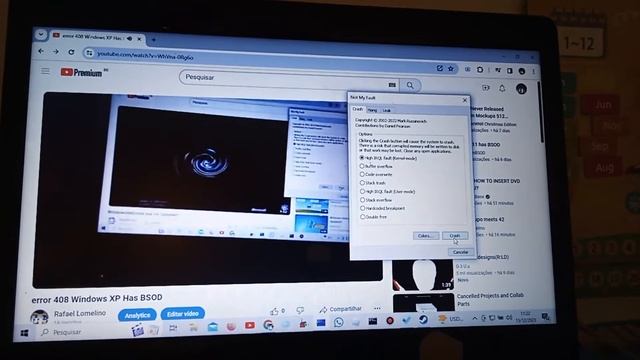This screenshot has height=360, width=640.
Task: Switch to the Leak tab in Not My Fault
Action: (x=386, y=111)
